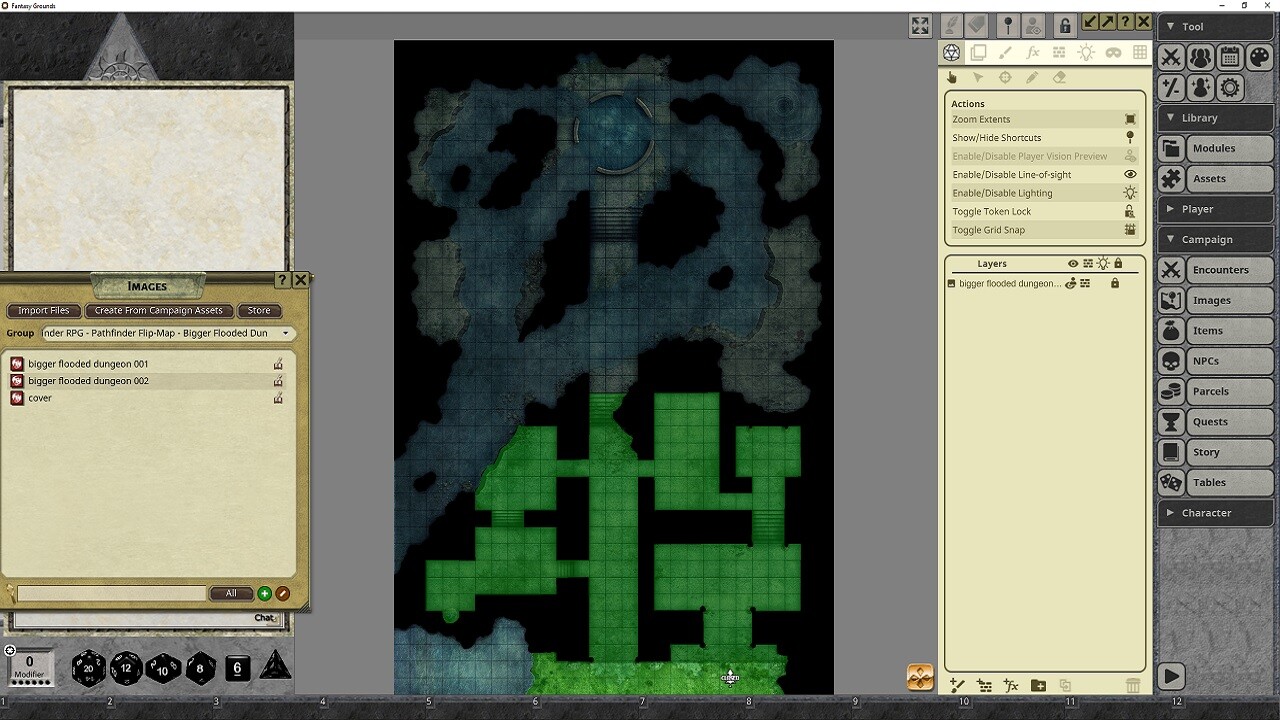
Task: Select the Eraser tool below the image toolbar
Action: click(1059, 76)
